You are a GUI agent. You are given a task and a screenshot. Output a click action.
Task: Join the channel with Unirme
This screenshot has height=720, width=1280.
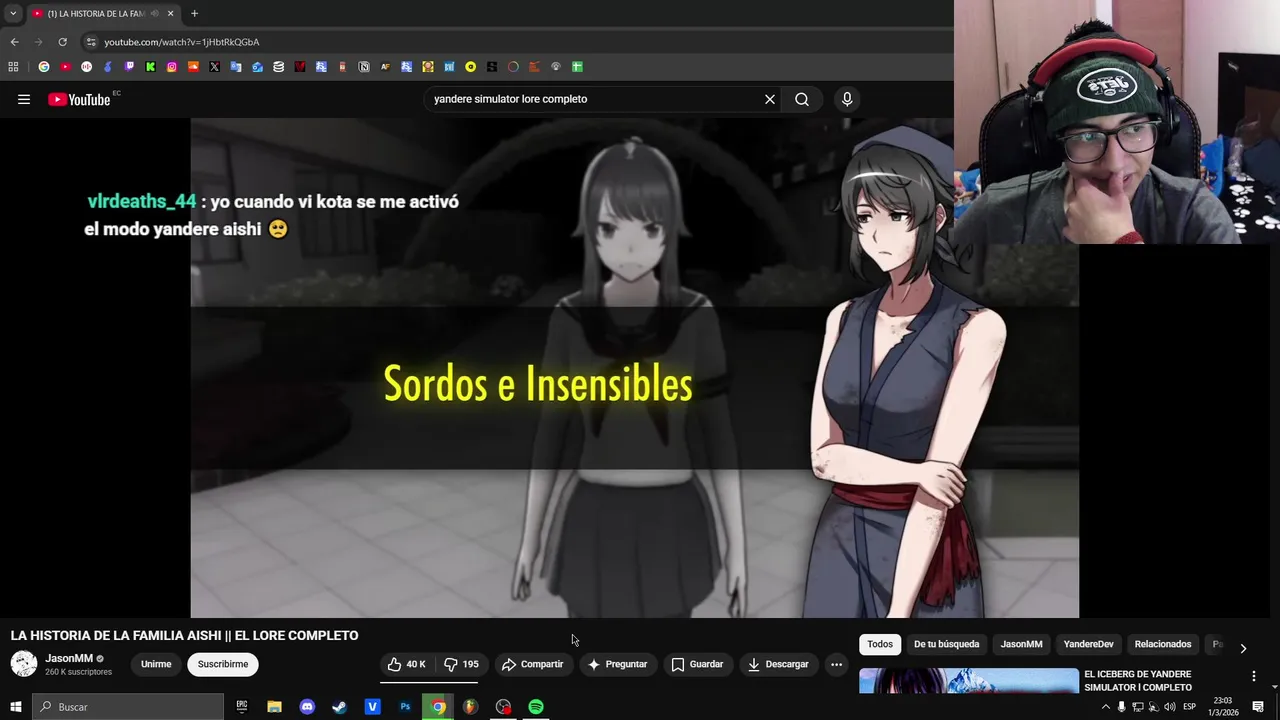[x=156, y=664]
